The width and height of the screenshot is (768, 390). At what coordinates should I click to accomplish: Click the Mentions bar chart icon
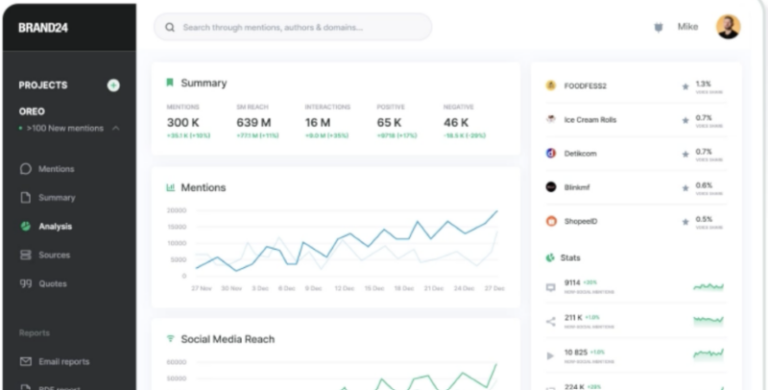pos(170,187)
